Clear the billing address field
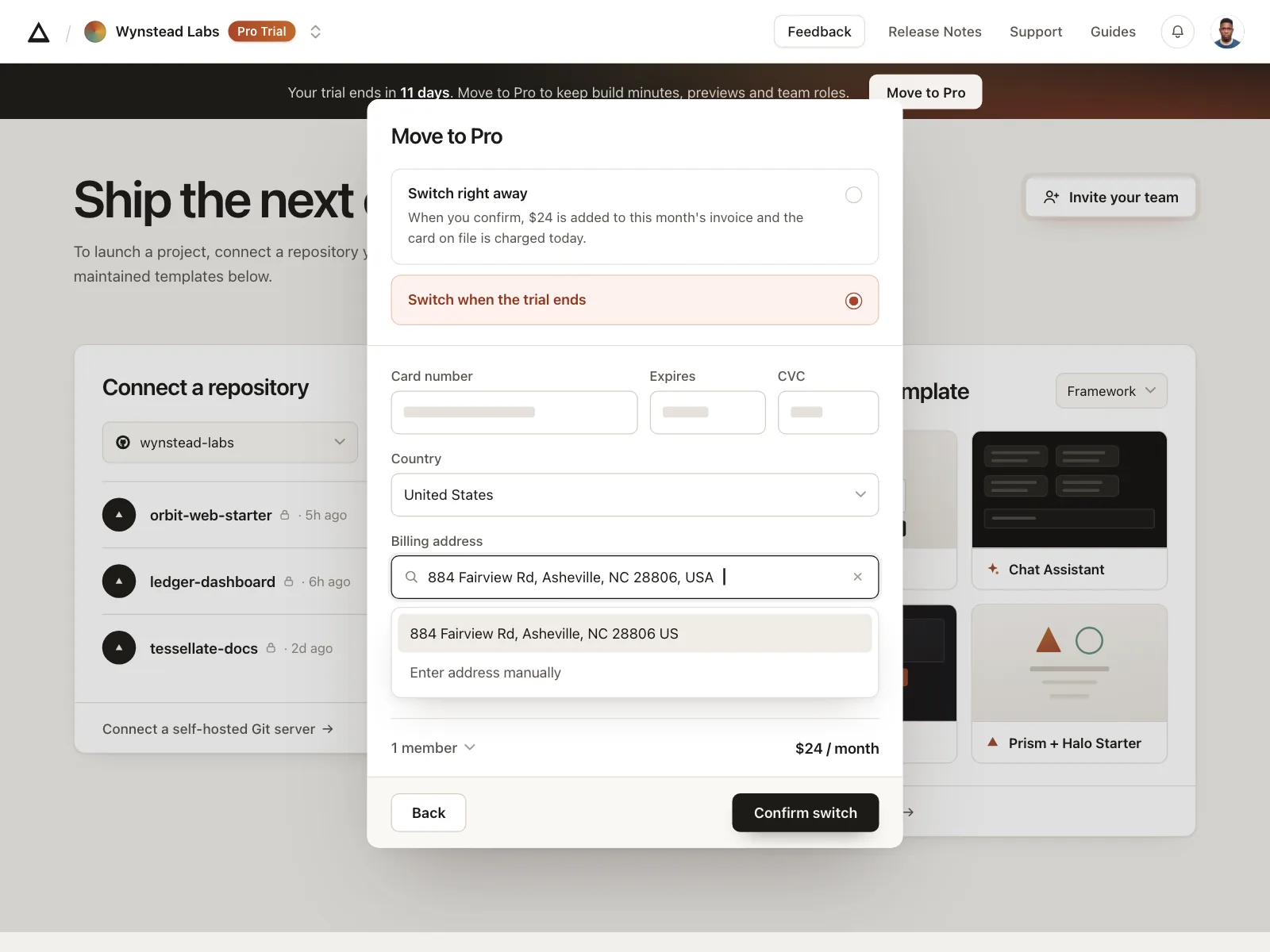 coord(857,577)
